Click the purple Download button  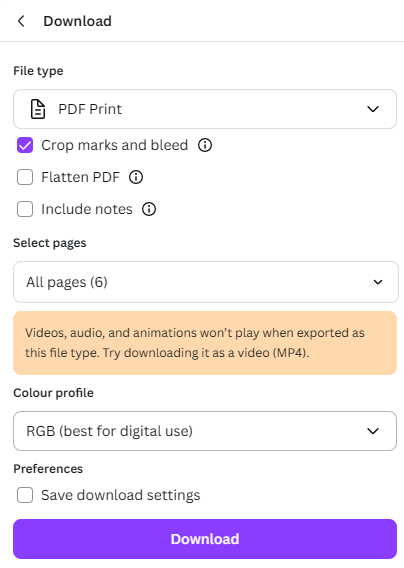205,539
